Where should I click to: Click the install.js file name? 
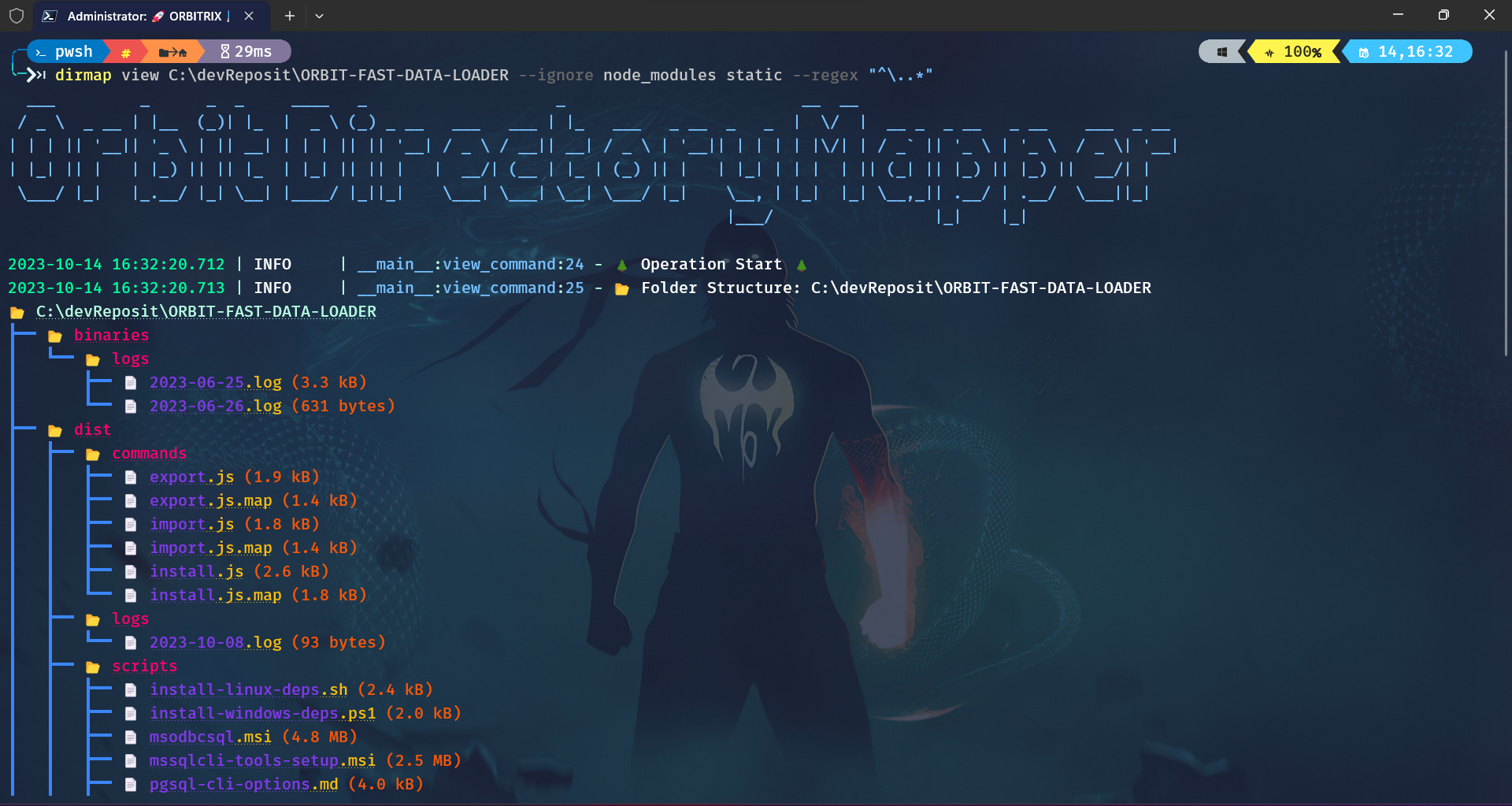(197, 571)
